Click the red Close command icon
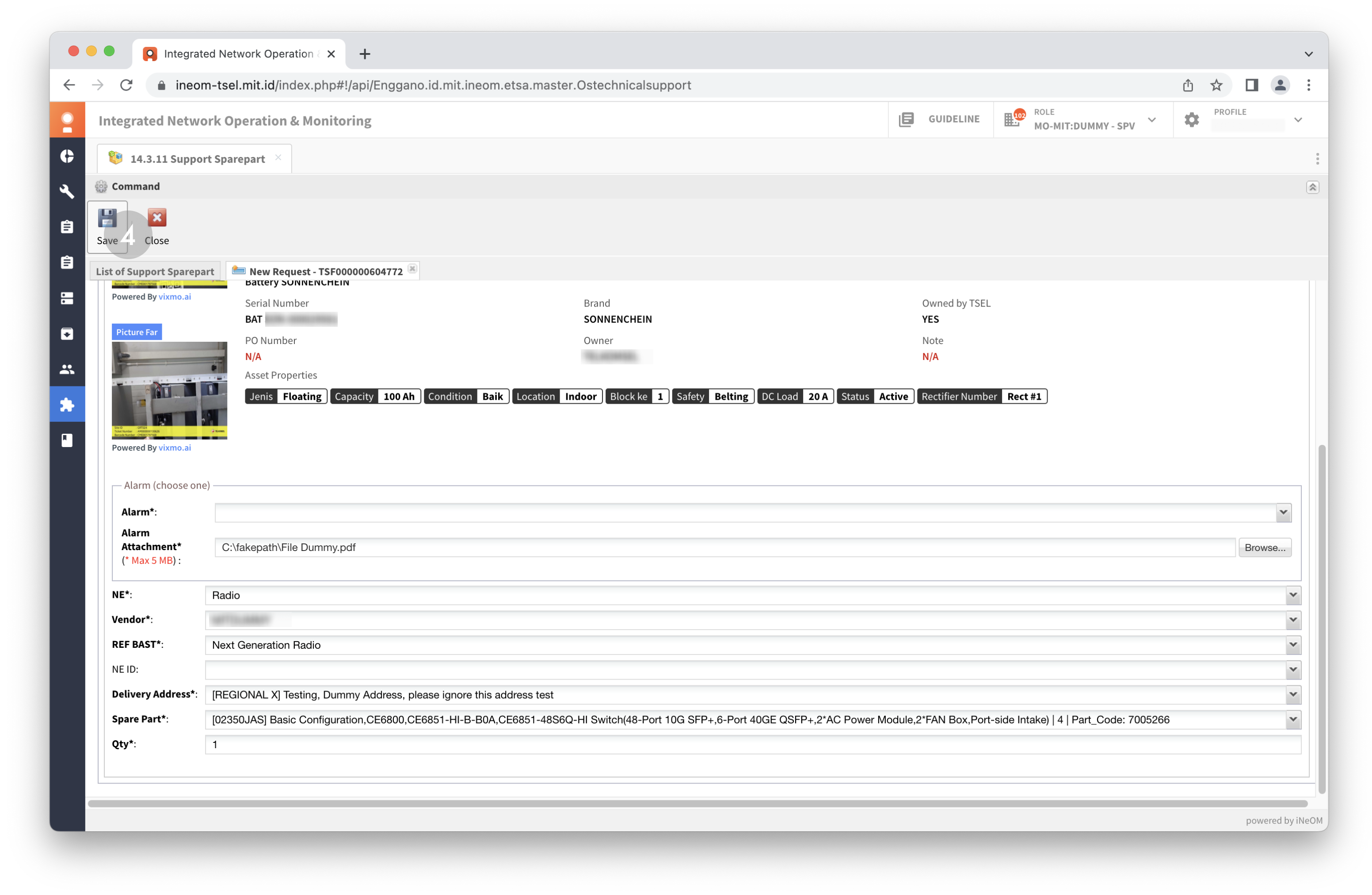Image resolution: width=1372 pixels, height=895 pixels. (157, 218)
